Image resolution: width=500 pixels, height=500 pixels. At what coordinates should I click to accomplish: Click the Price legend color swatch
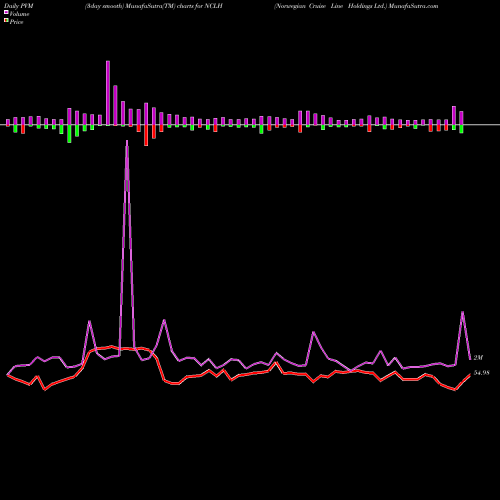point(6,21)
